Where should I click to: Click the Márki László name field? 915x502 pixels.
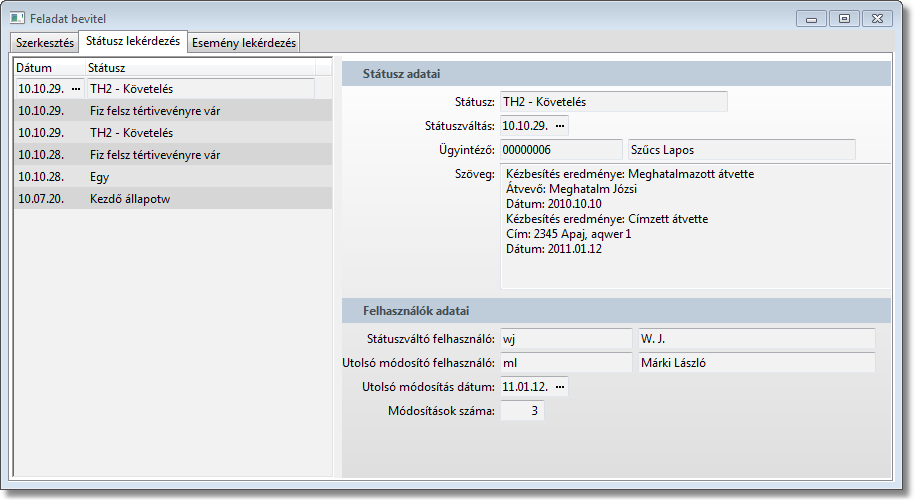(x=757, y=362)
